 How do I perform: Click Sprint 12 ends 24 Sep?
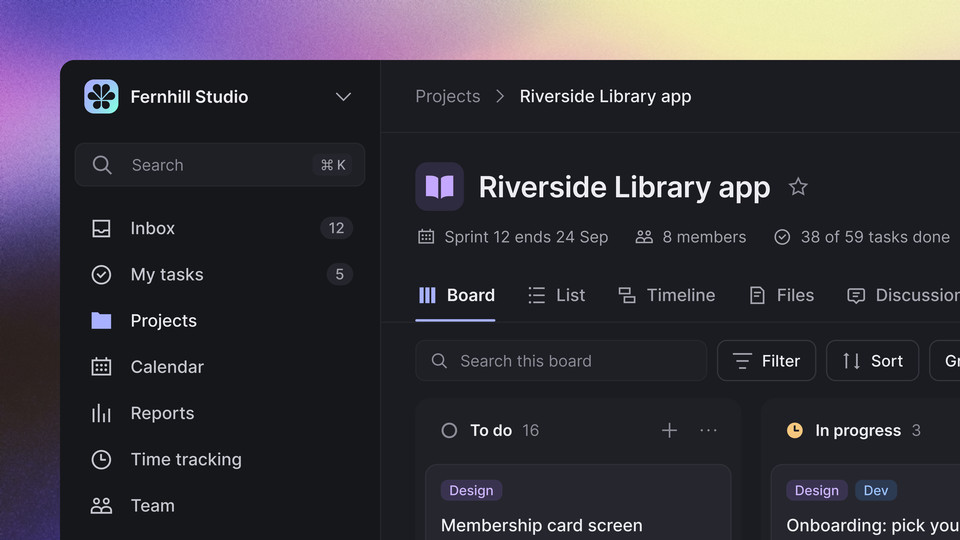click(x=527, y=237)
